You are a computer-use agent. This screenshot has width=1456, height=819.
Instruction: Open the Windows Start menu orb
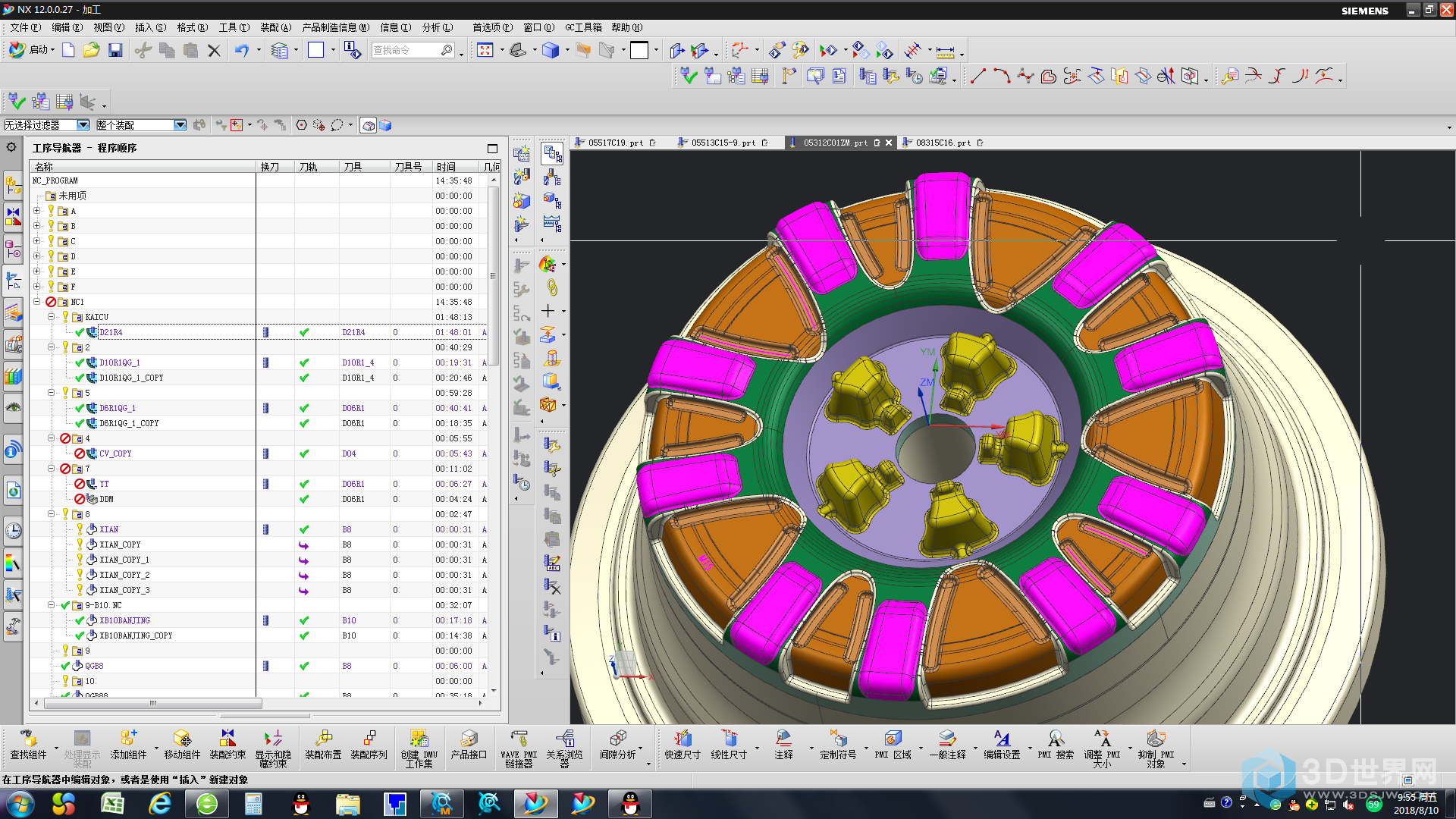[20, 804]
